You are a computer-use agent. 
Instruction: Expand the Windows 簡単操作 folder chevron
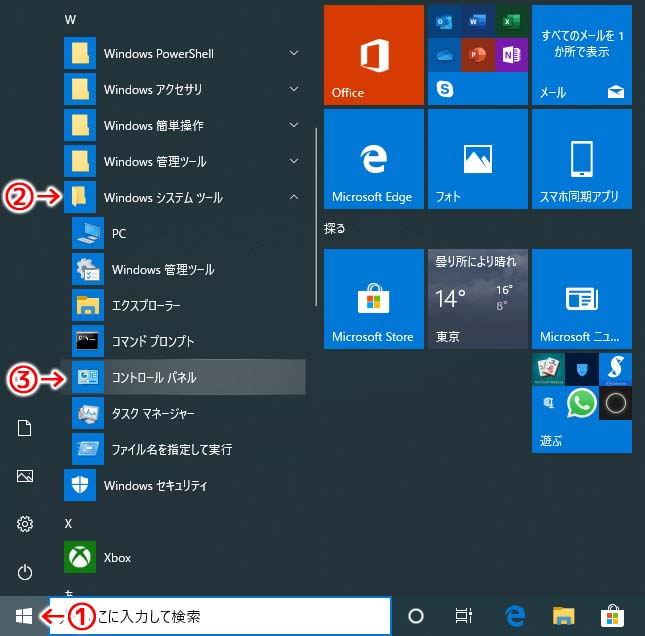pos(294,125)
